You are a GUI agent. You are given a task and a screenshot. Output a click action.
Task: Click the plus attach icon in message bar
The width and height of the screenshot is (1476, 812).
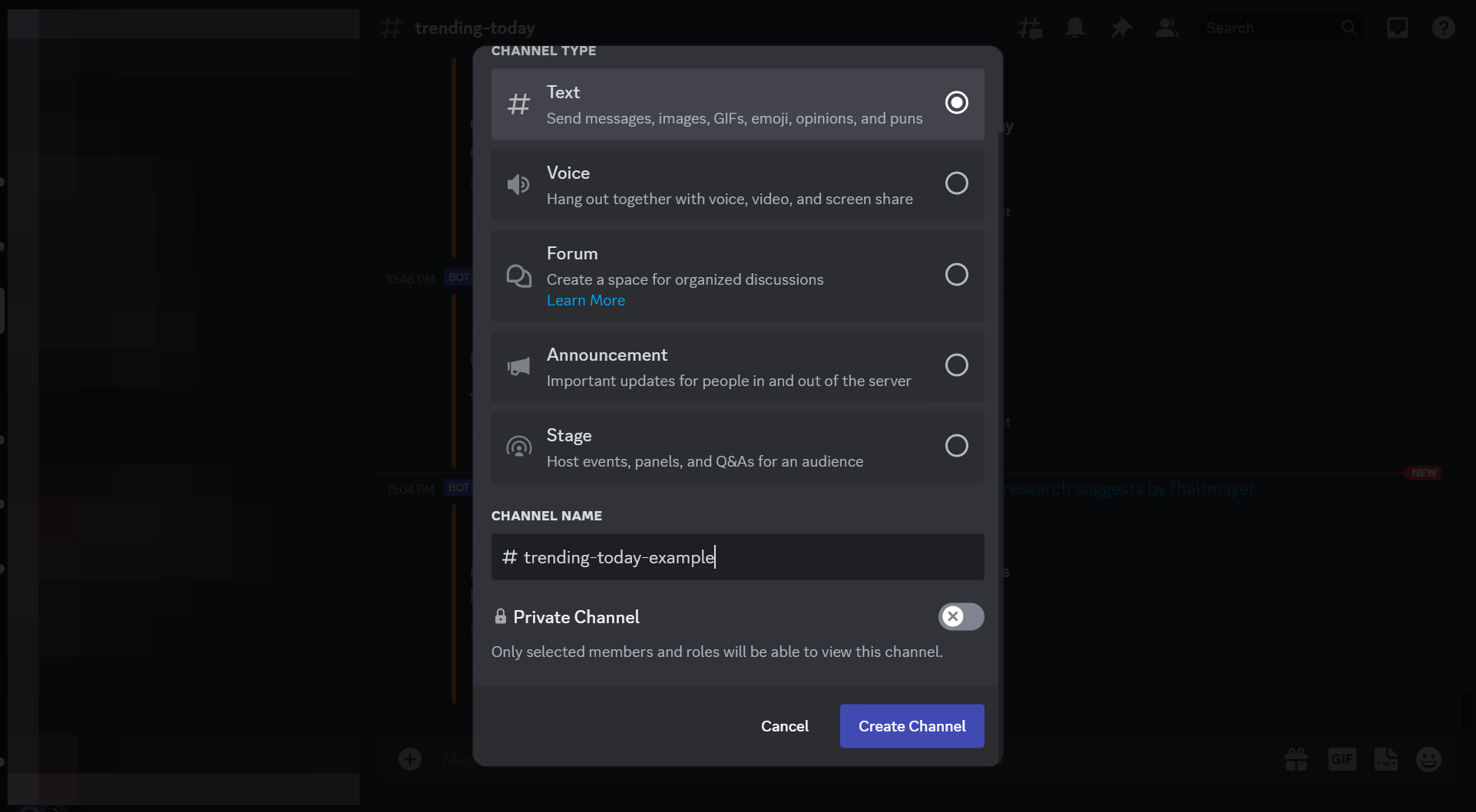(x=410, y=760)
